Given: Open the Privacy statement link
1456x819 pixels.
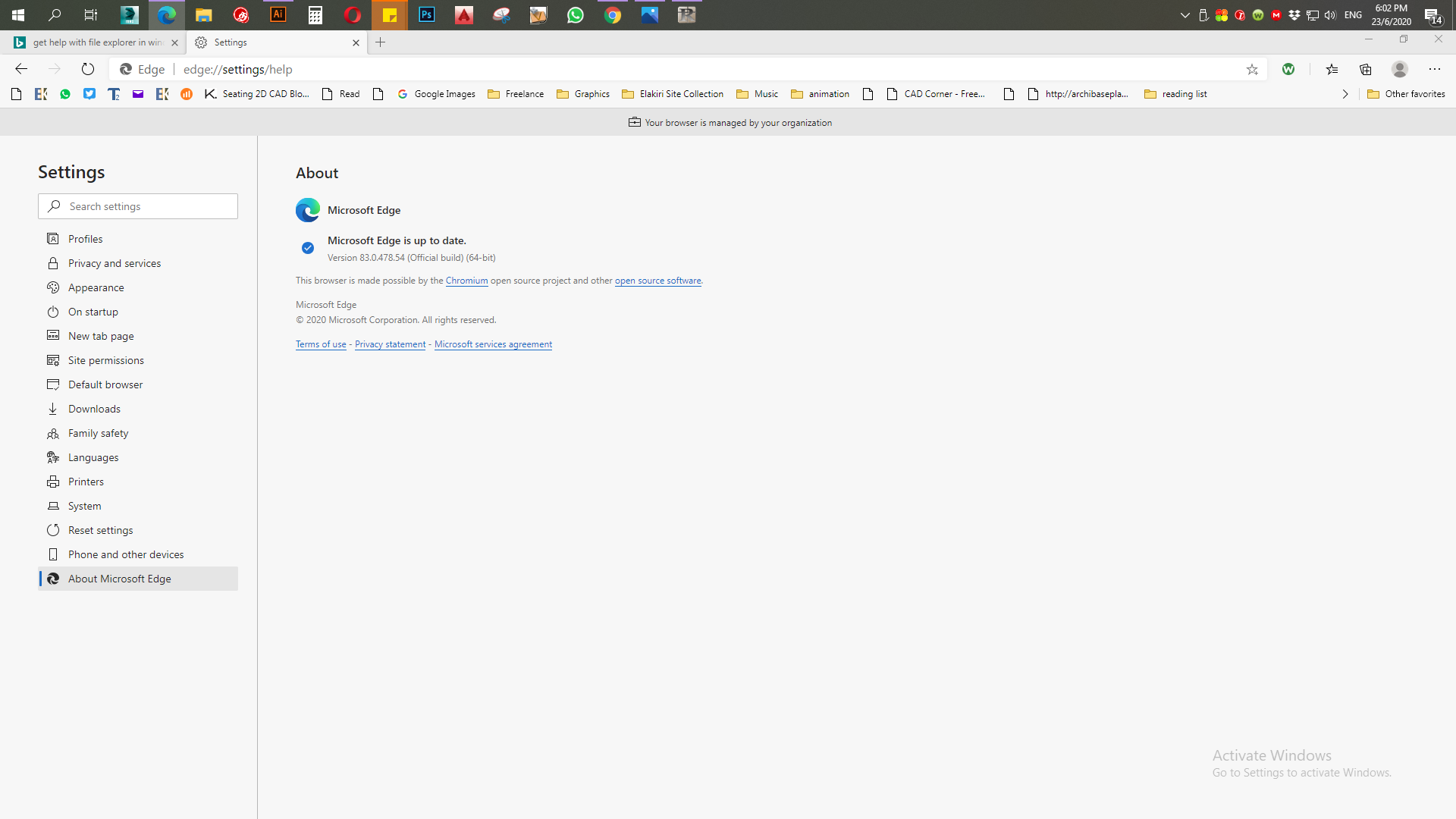Looking at the screenshot, I should click(390, 344).
